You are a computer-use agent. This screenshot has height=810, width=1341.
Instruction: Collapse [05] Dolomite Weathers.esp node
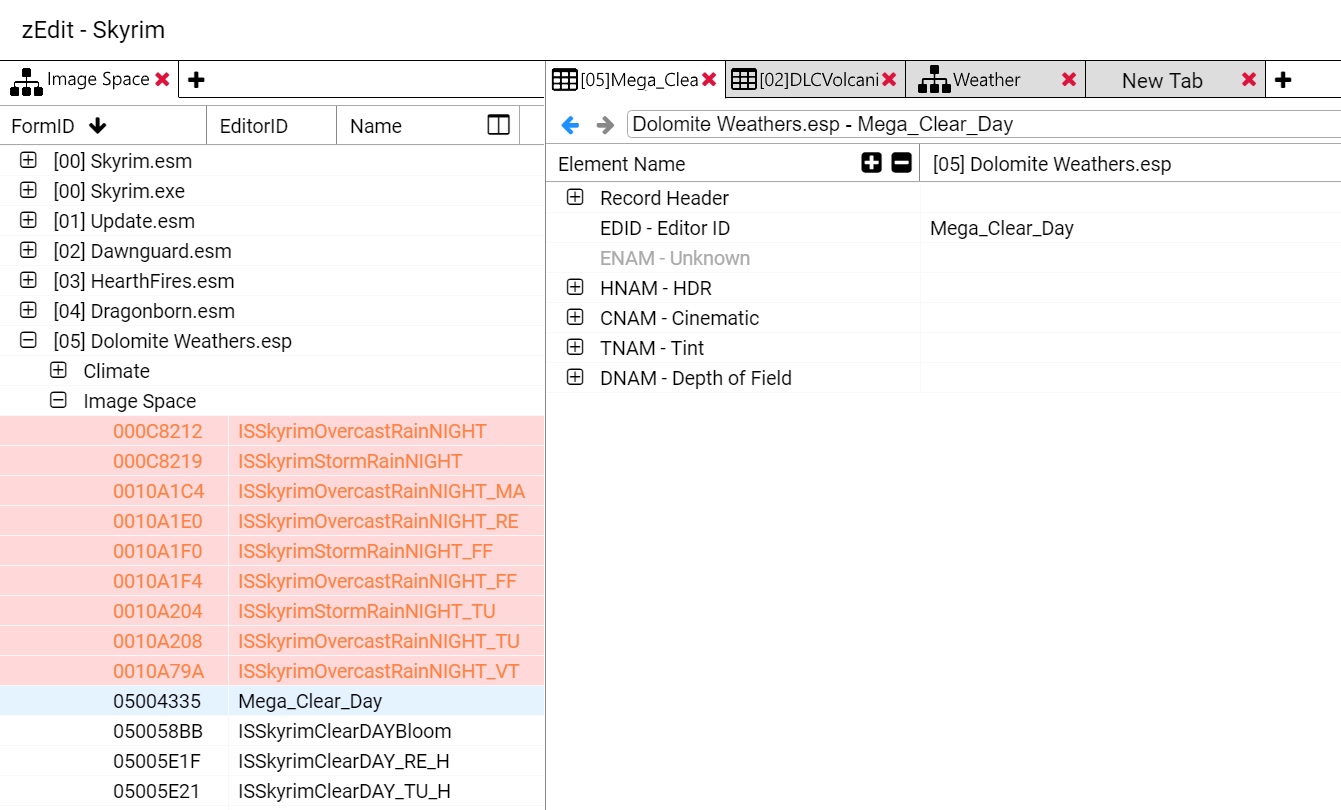coord(28,340)
